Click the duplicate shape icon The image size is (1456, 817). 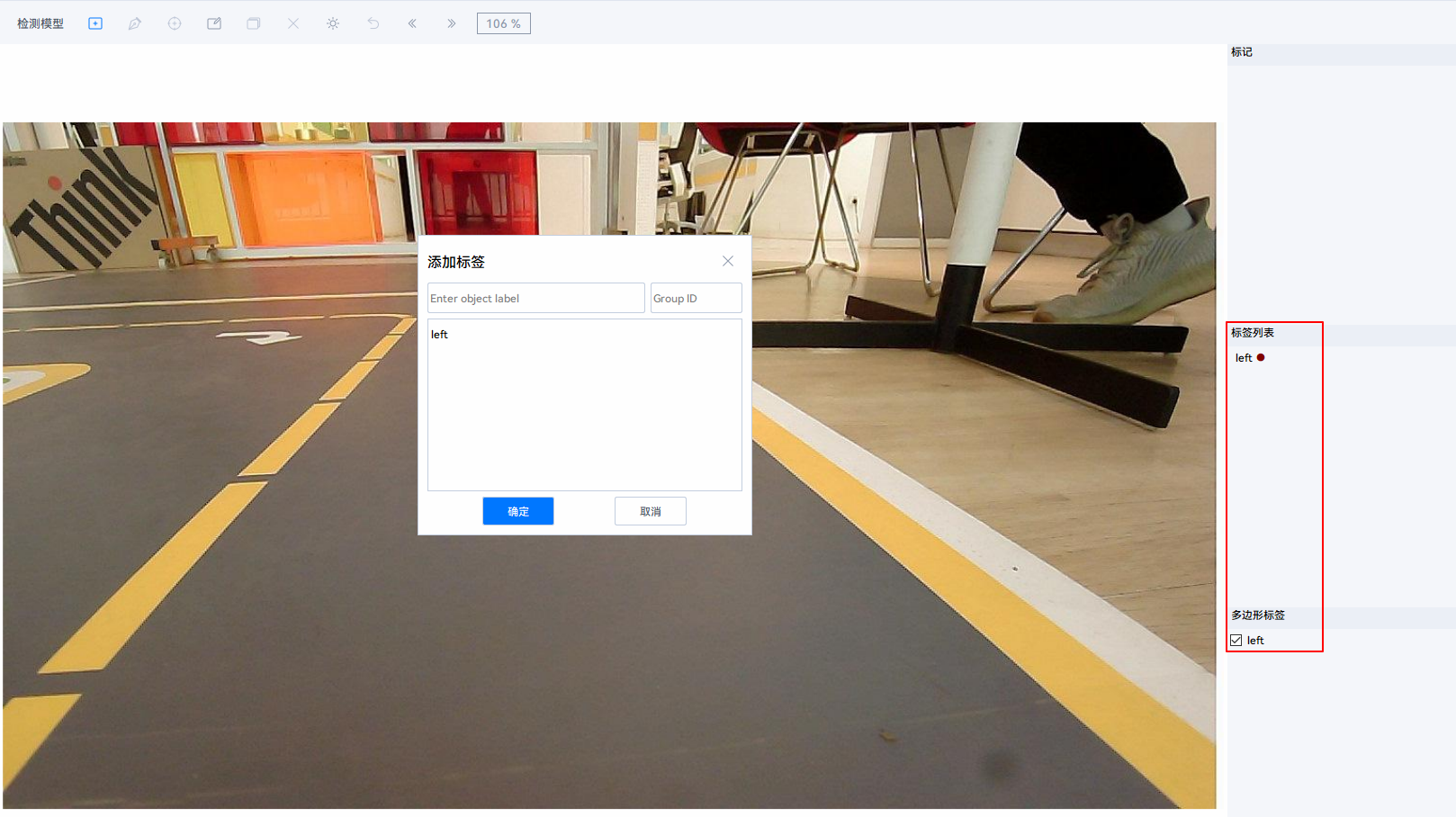254,23
